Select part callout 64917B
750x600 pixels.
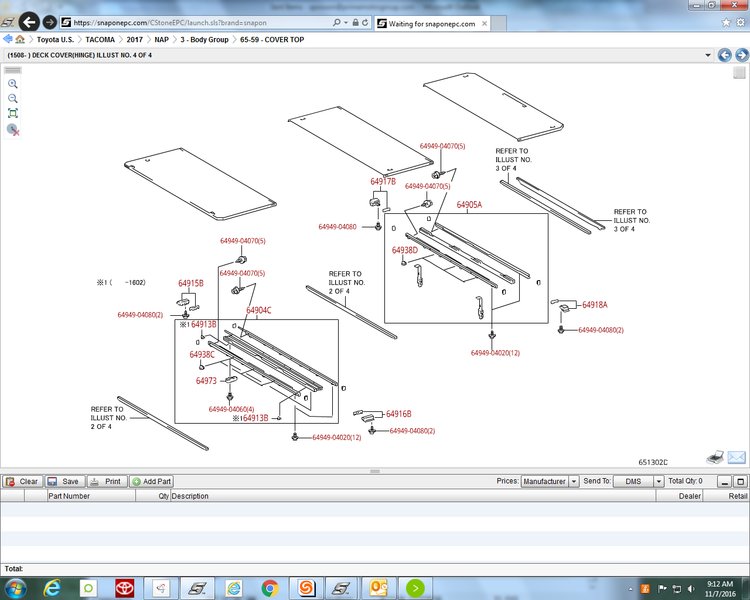click(x=383, y=182)
